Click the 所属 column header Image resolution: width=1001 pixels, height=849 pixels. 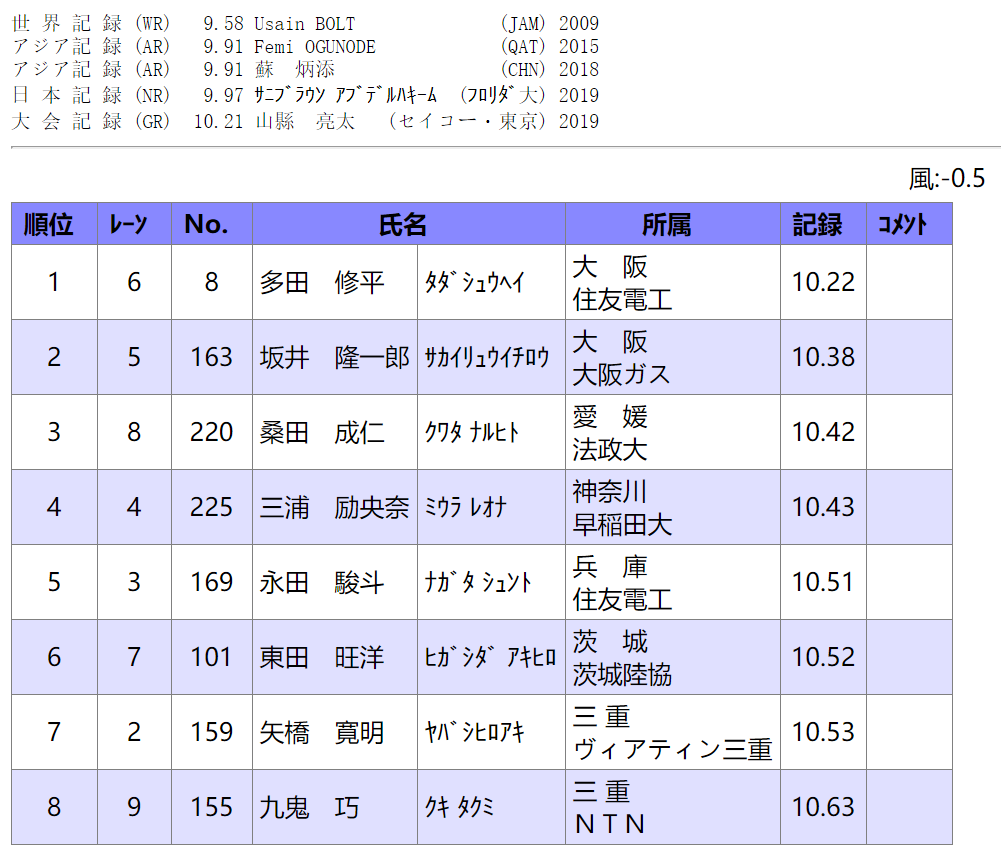coord(672,224)
